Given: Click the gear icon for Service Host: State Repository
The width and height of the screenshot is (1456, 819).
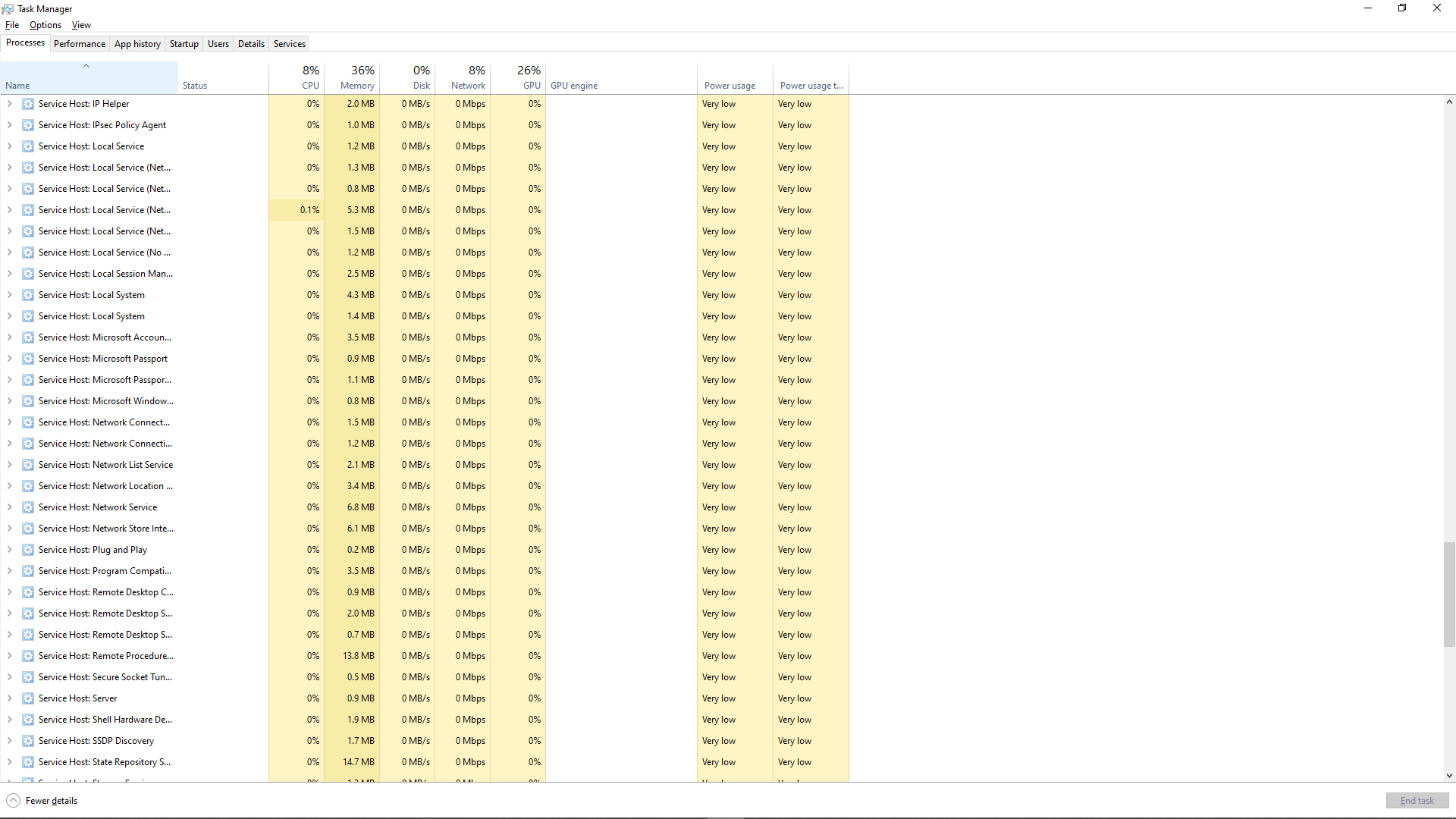Looking at the screenshot, I should [x=28, y=762].
